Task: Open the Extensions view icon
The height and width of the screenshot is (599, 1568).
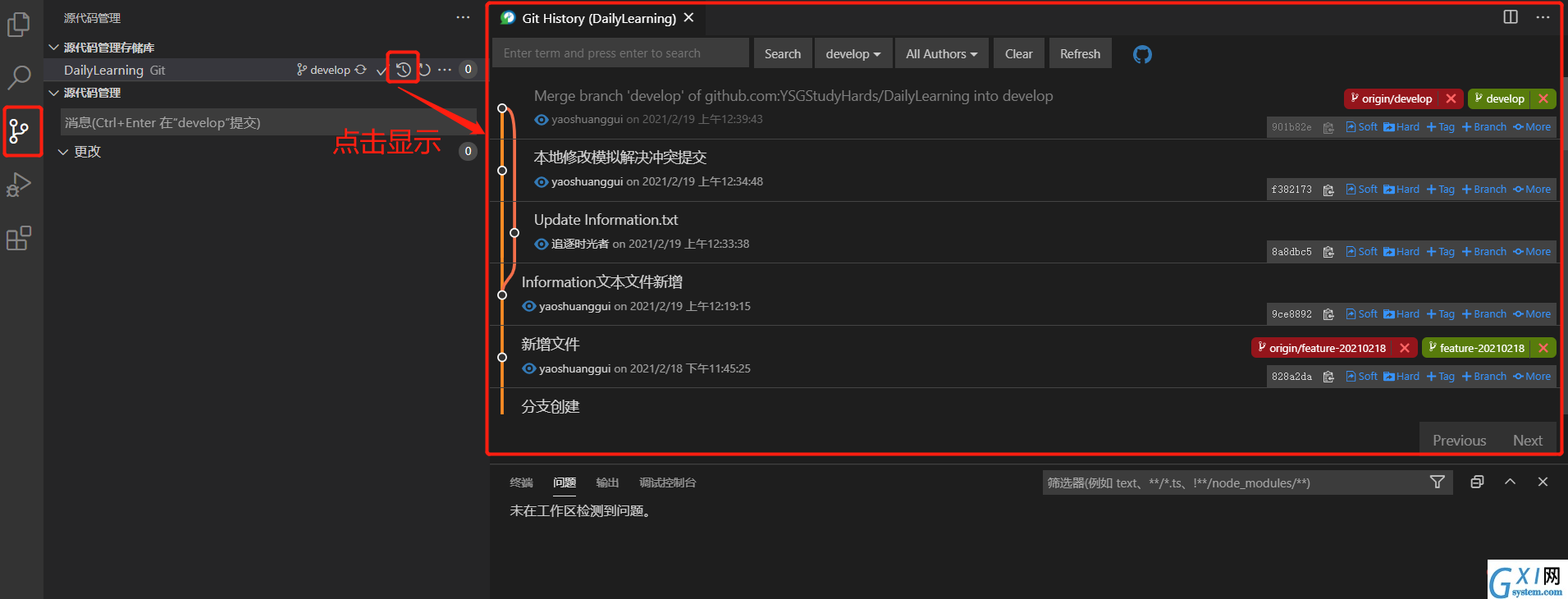Action: pyautogui.click(x=18, y=238)
